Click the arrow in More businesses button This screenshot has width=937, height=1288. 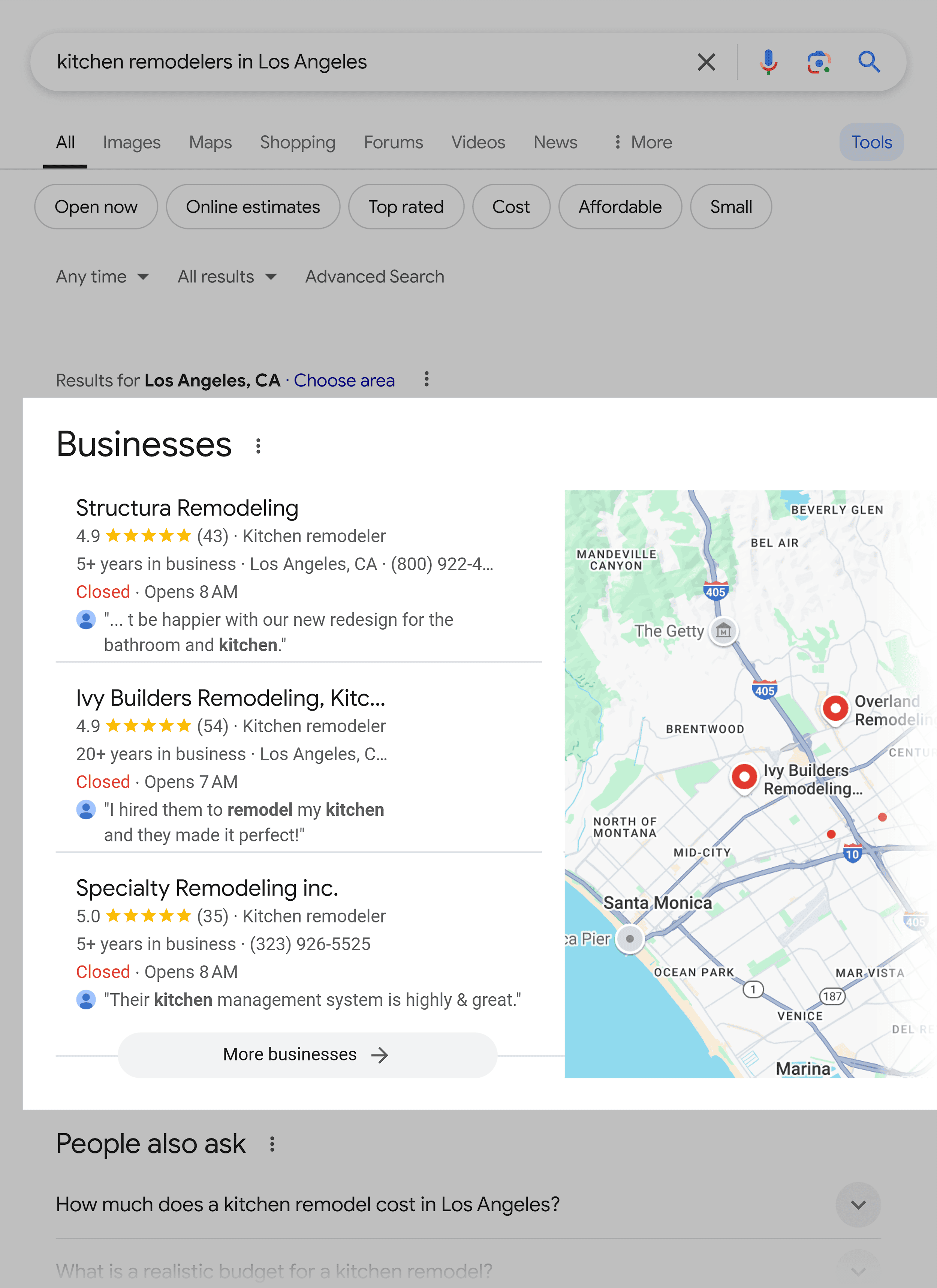coord(379,1055)
